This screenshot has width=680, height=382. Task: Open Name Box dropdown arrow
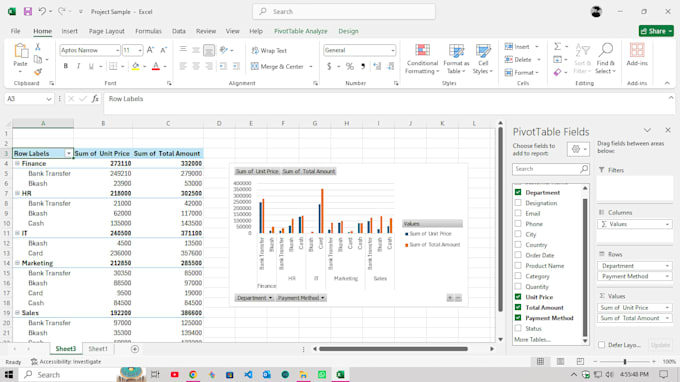[x=49, y=99]
